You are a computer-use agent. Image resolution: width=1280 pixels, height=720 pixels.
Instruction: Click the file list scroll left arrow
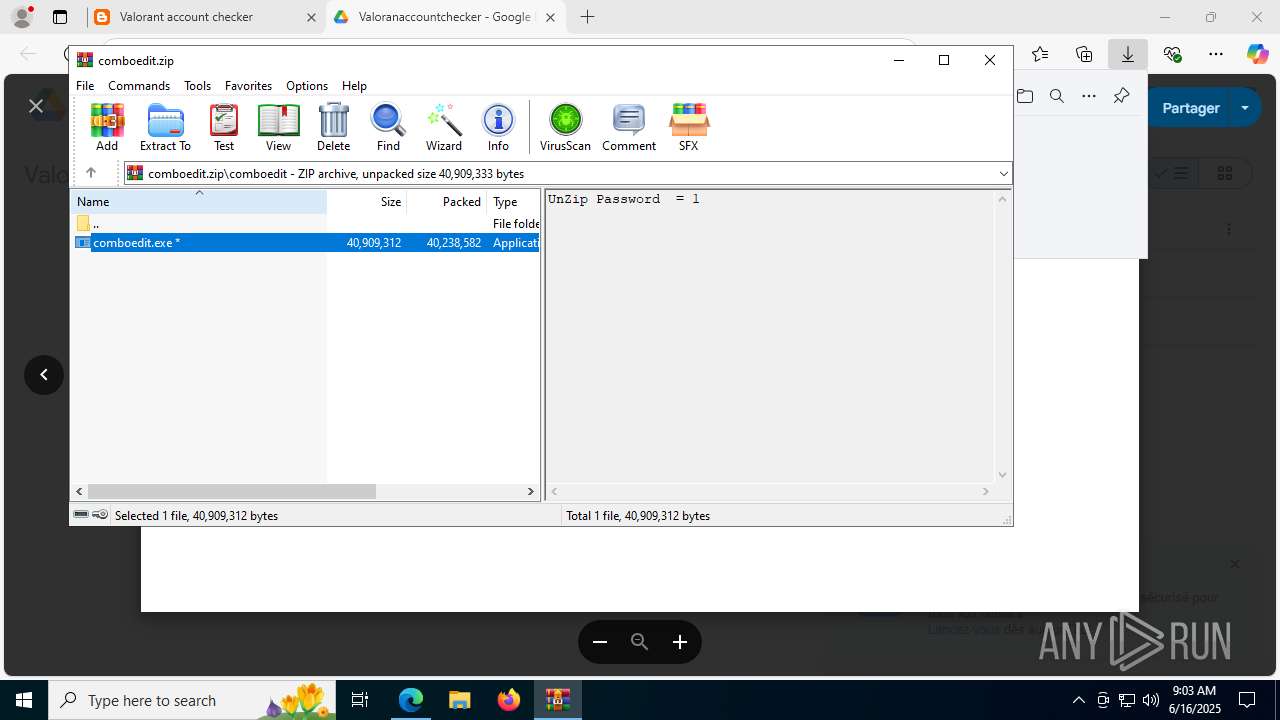tap(80, 491)
